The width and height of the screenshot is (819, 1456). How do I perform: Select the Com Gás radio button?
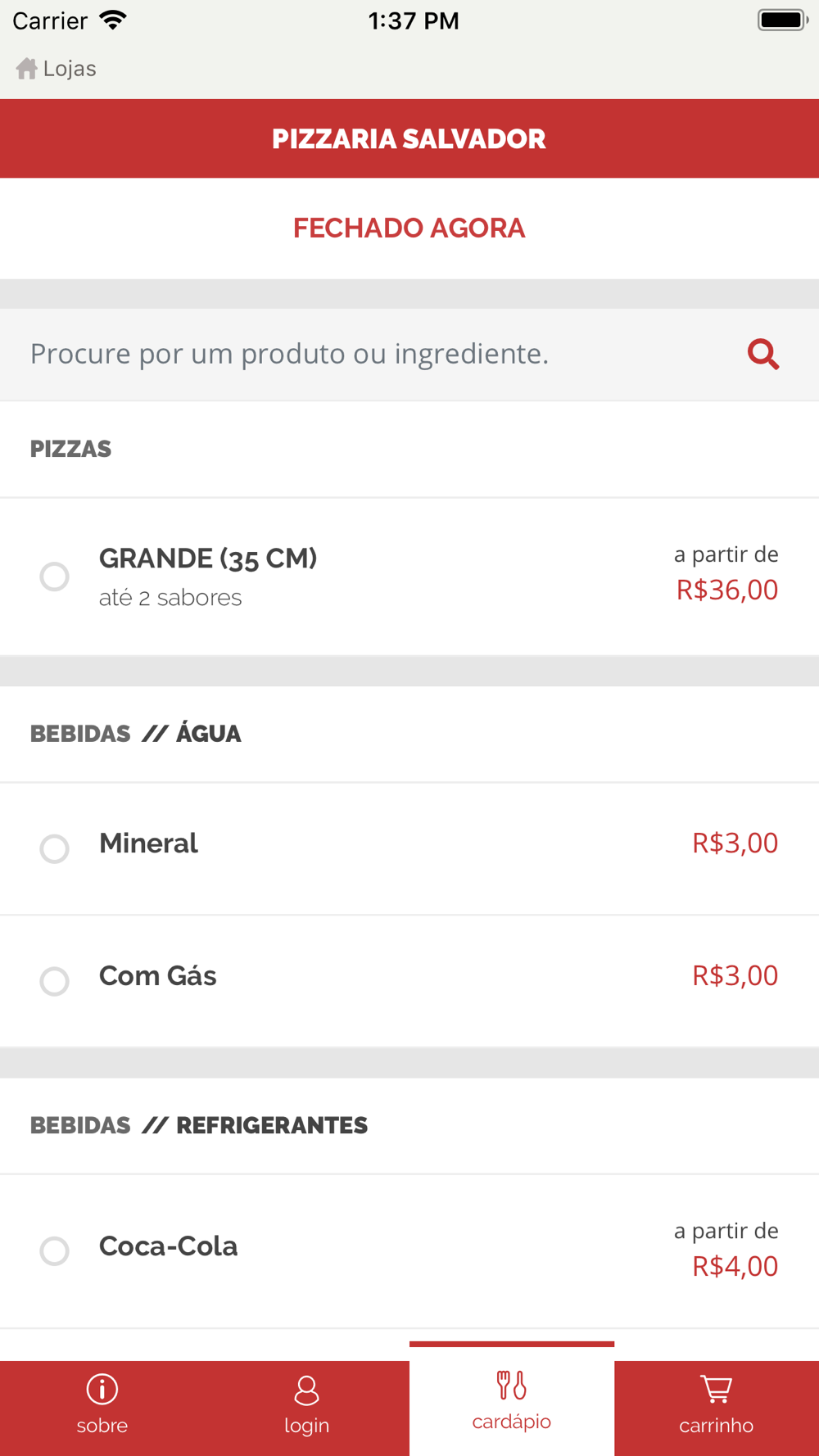[55, 981]
